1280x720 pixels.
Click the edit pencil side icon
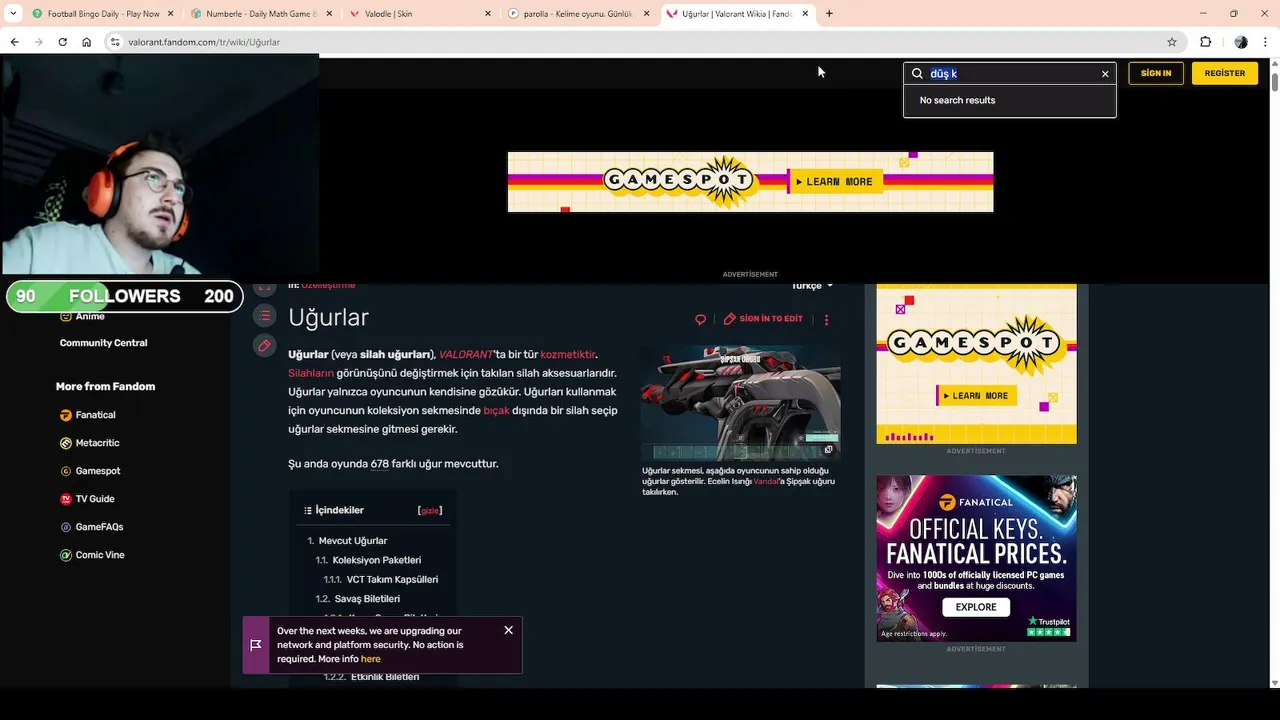[x=264, y=346]
